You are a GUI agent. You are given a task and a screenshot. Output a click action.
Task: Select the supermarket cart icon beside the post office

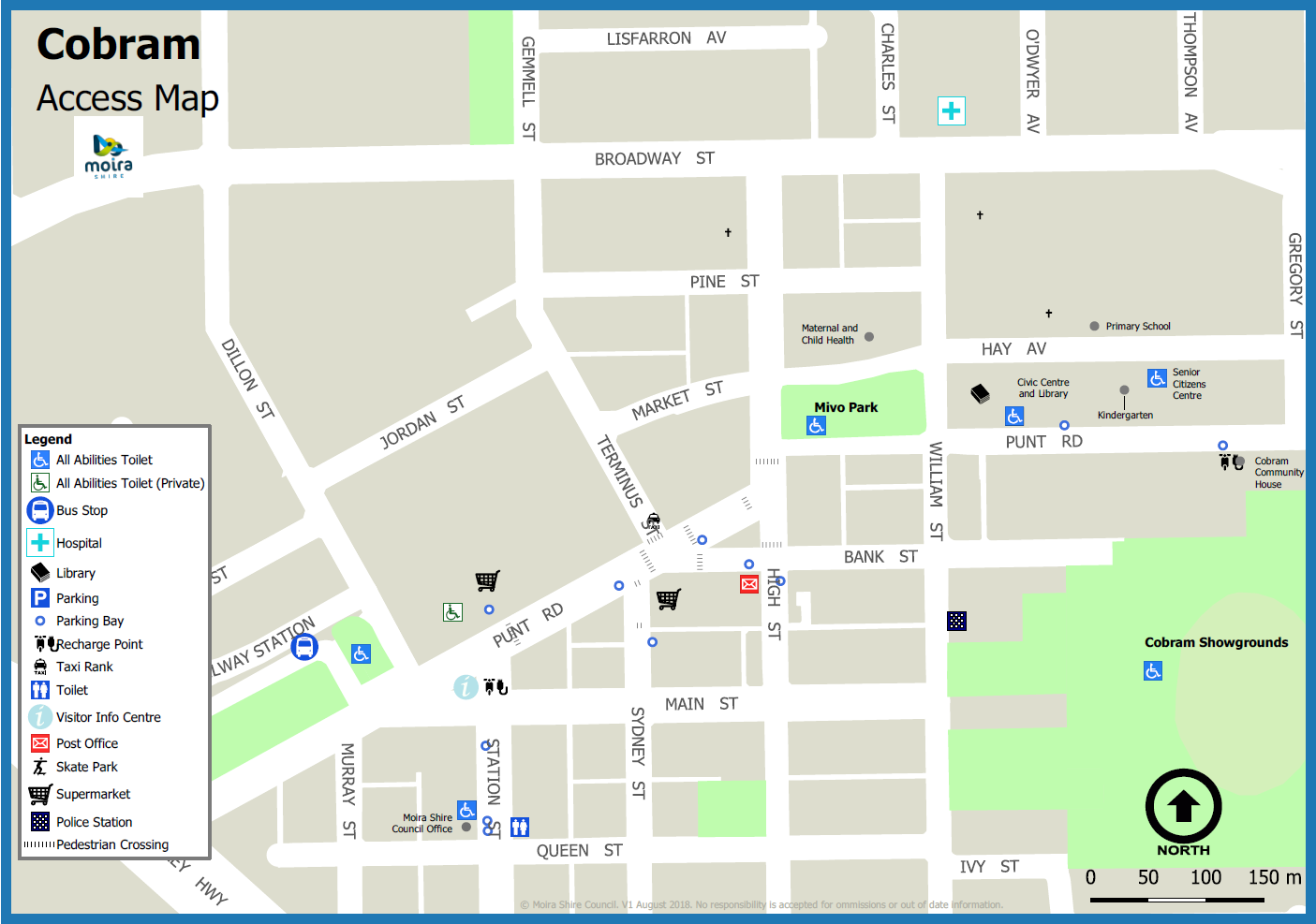pos(668,599)
